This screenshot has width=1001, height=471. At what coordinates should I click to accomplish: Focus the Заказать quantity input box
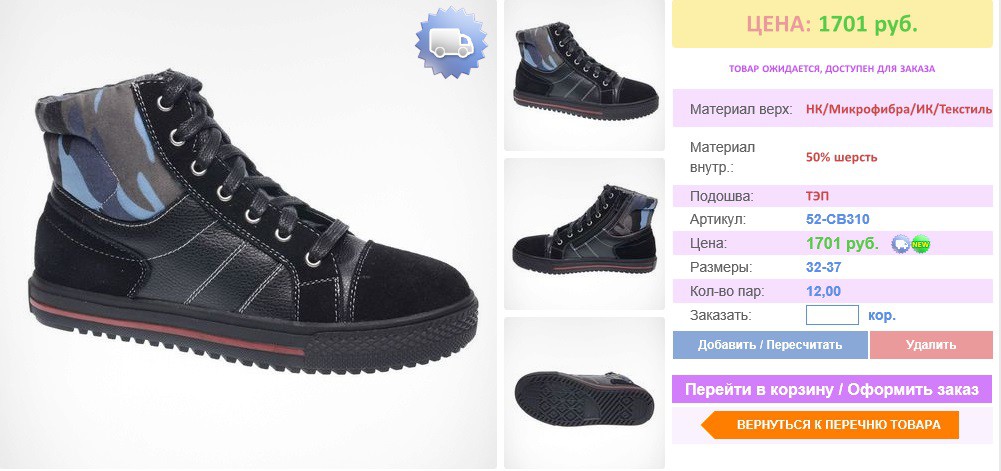pyautogui.click(x=832, y=315)
